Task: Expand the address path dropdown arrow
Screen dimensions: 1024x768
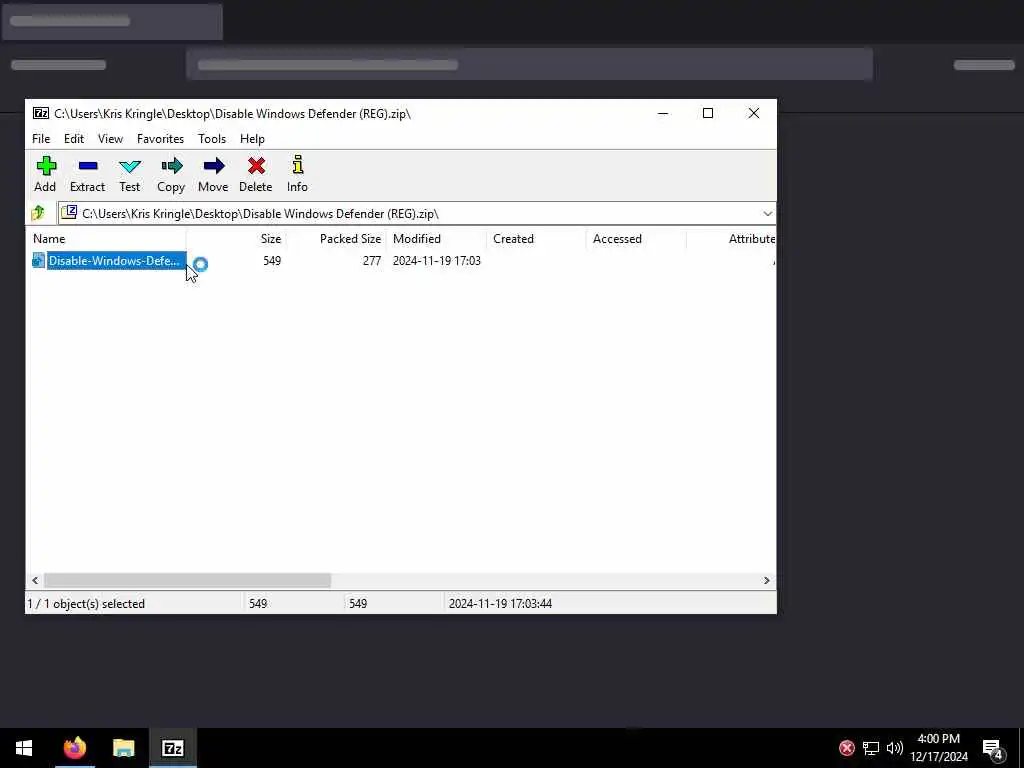Action: 767,214
